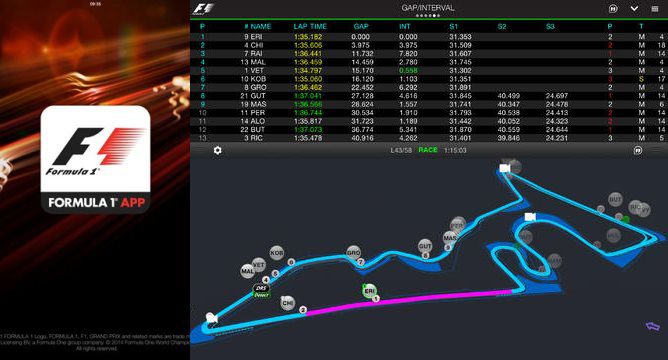The image size is (668, 360).
Task: Select the row for 1 VET
Action: pos(429,70)
